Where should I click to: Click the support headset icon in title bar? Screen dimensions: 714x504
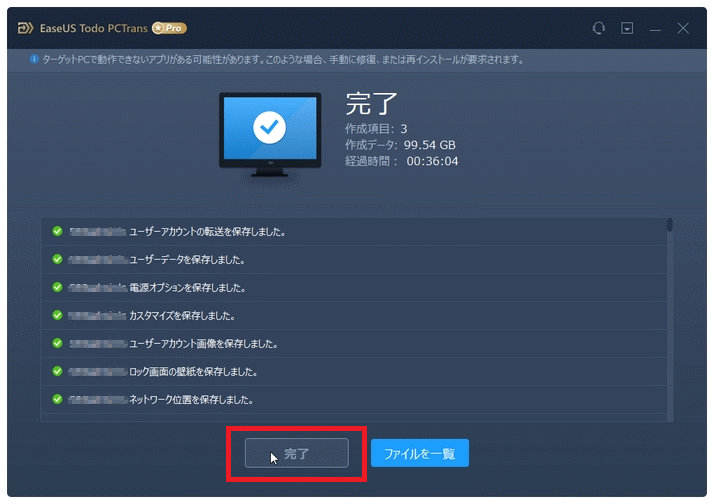click(x=599, y=28)
